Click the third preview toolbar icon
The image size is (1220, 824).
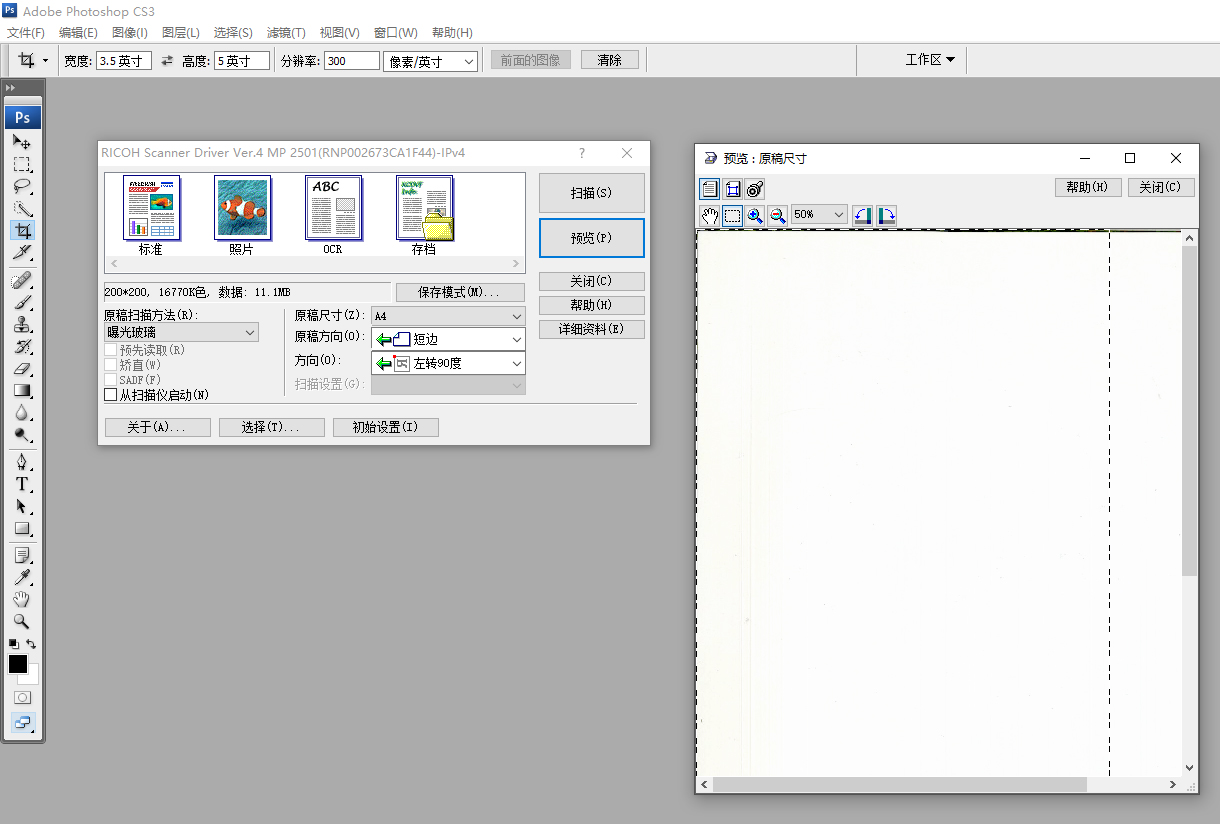pos(755,189)
